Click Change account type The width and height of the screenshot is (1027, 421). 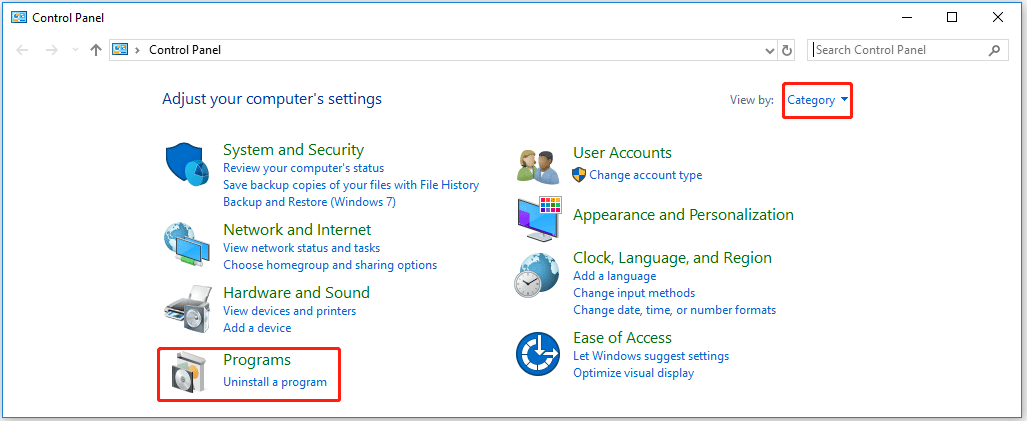pos(645,175)
